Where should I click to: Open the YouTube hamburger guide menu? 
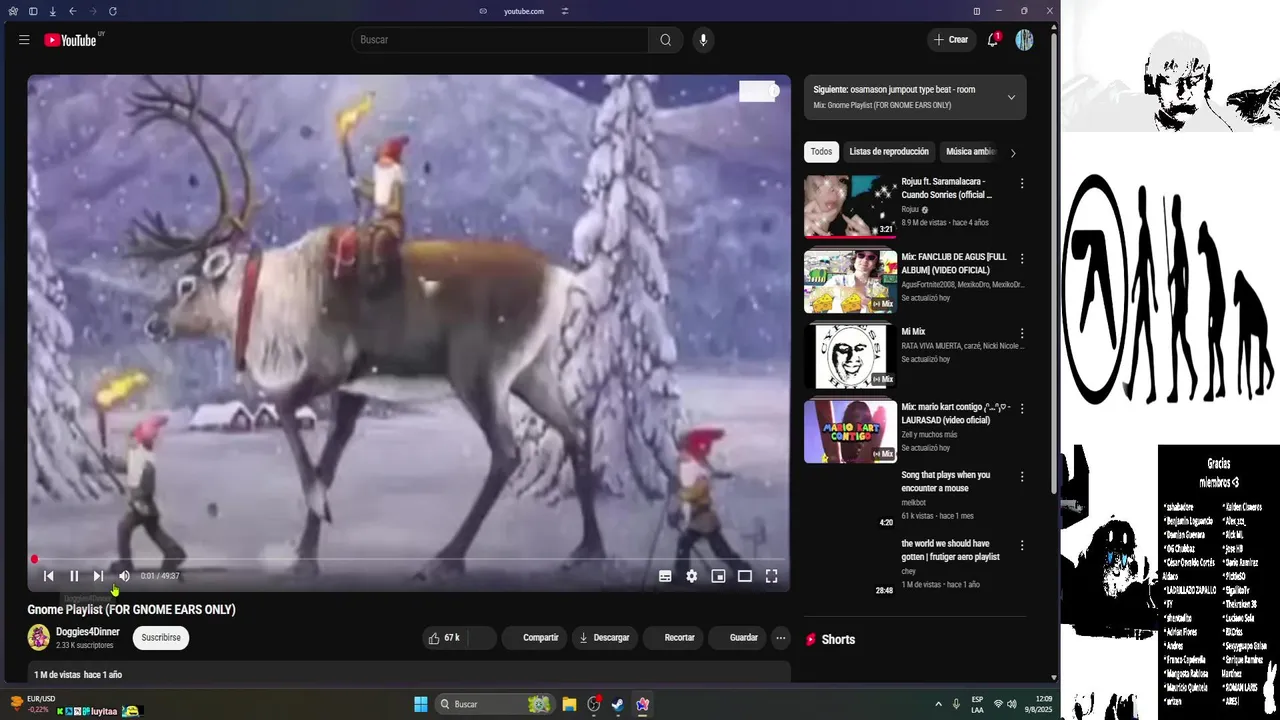(24, 40)
